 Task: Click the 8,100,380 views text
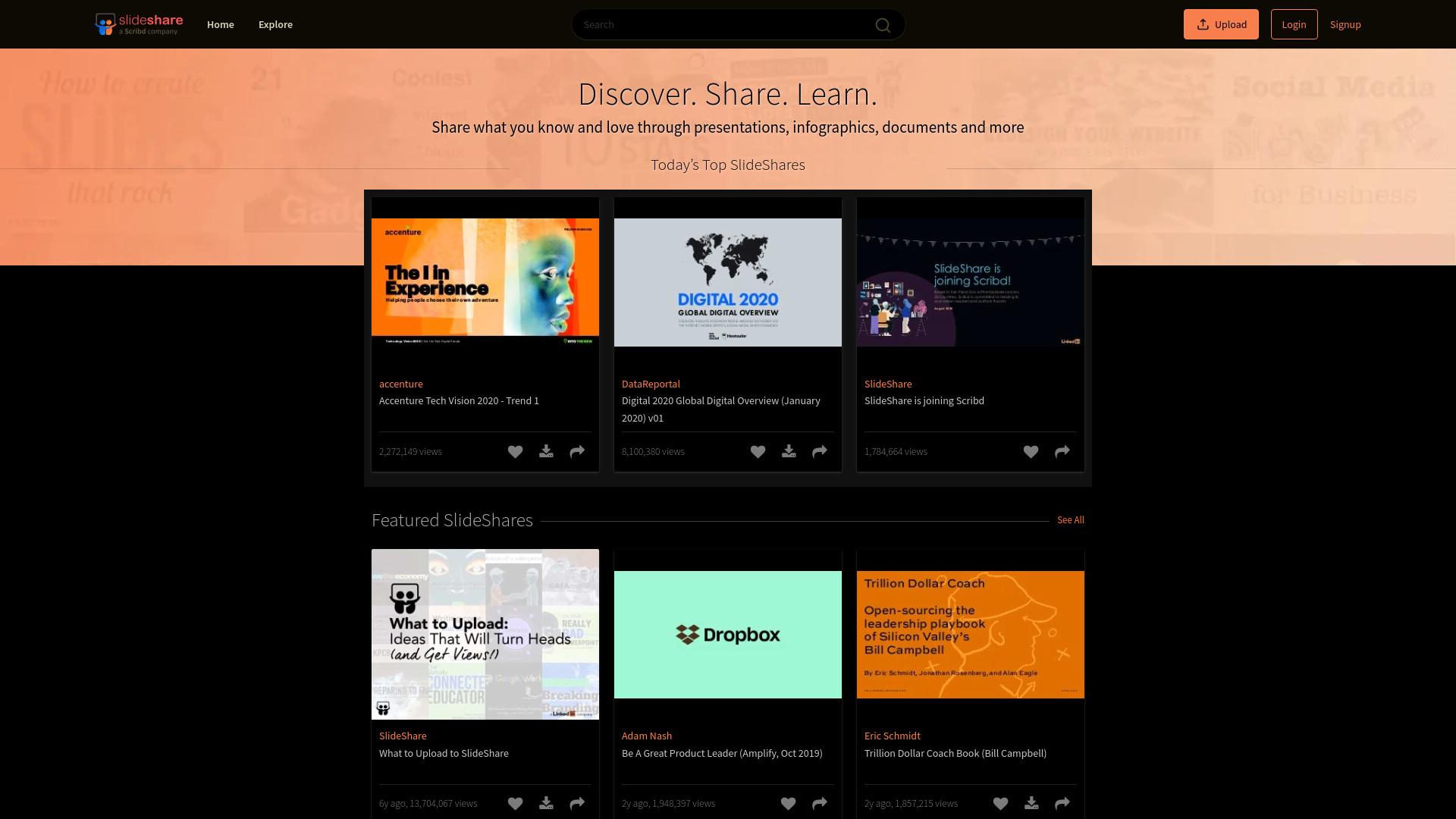click(x=653, y=452)
